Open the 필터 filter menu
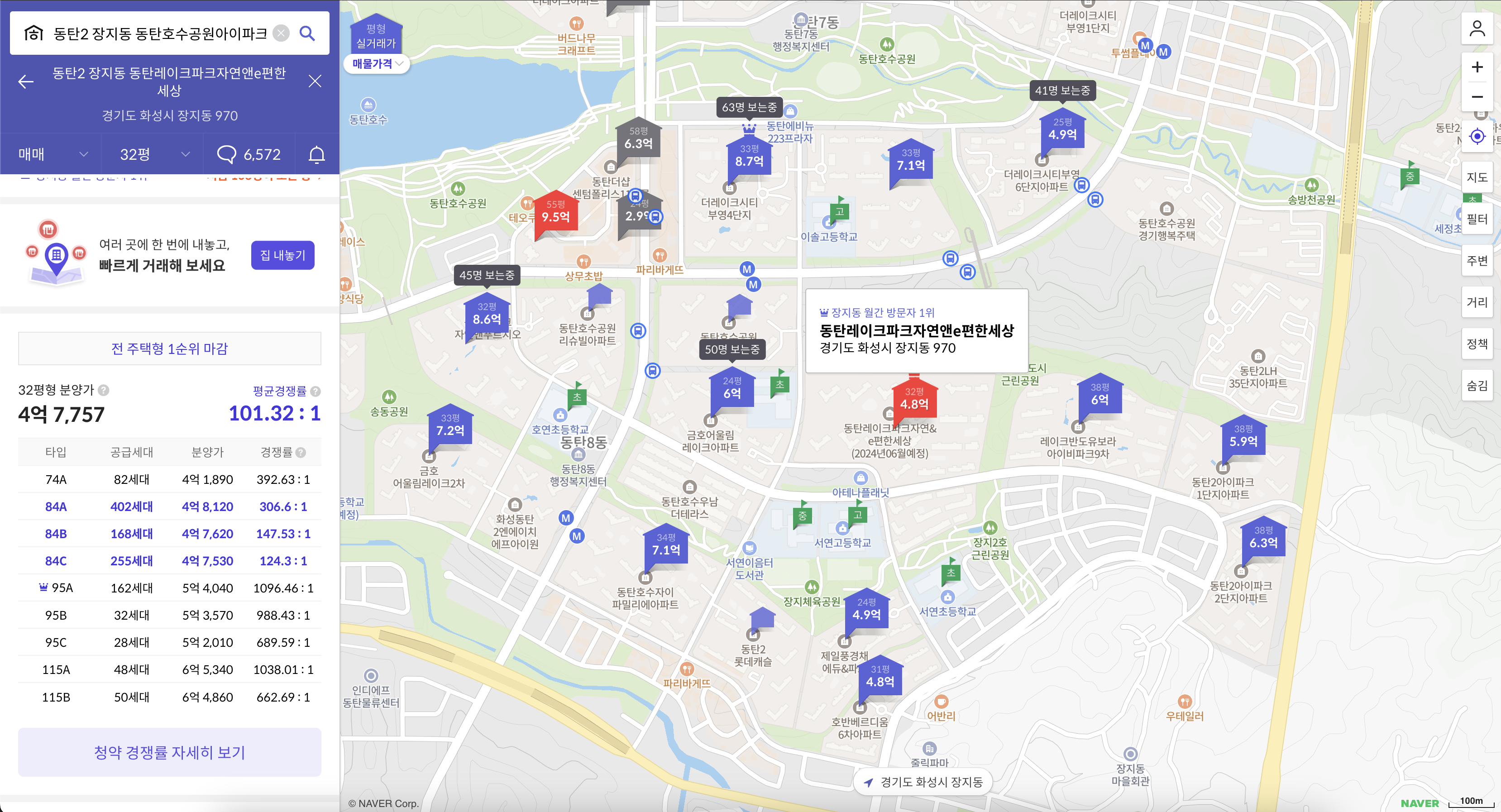This screenshot has height=812, width=1501. pos(1477,219)
